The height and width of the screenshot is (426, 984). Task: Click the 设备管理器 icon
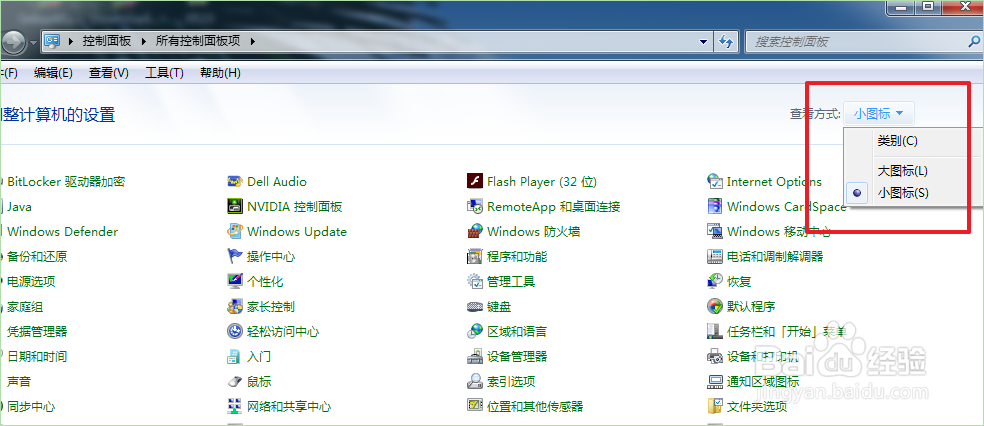474,356
